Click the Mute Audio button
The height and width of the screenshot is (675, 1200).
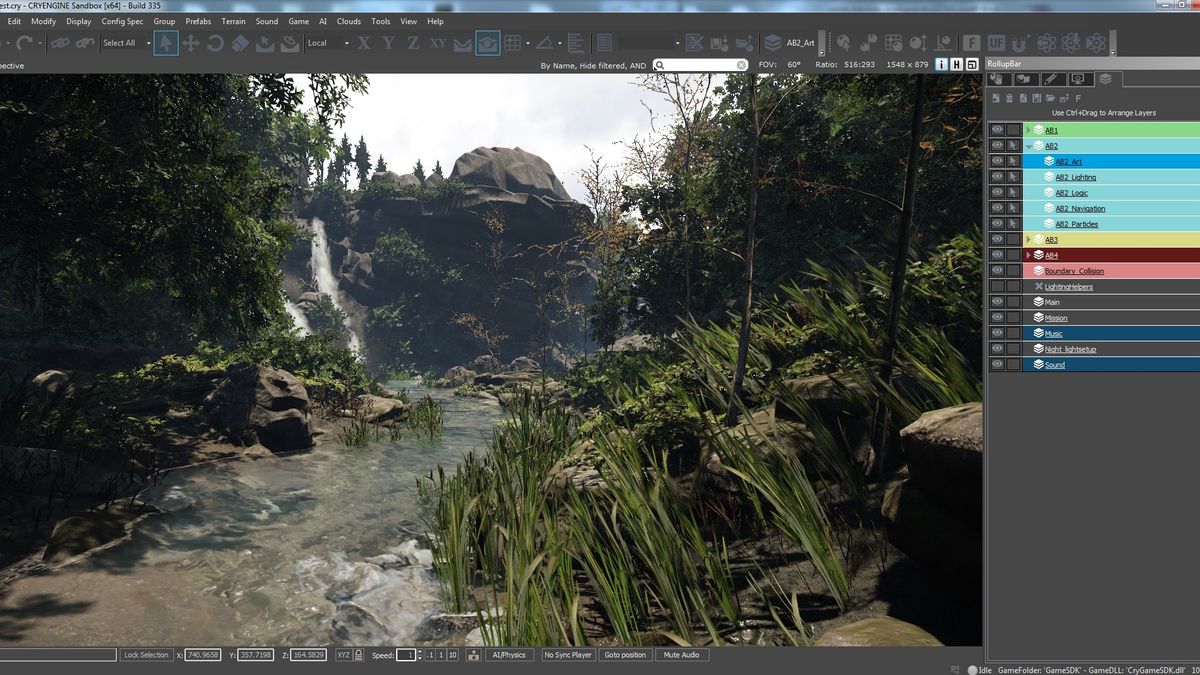click(681, 655)
